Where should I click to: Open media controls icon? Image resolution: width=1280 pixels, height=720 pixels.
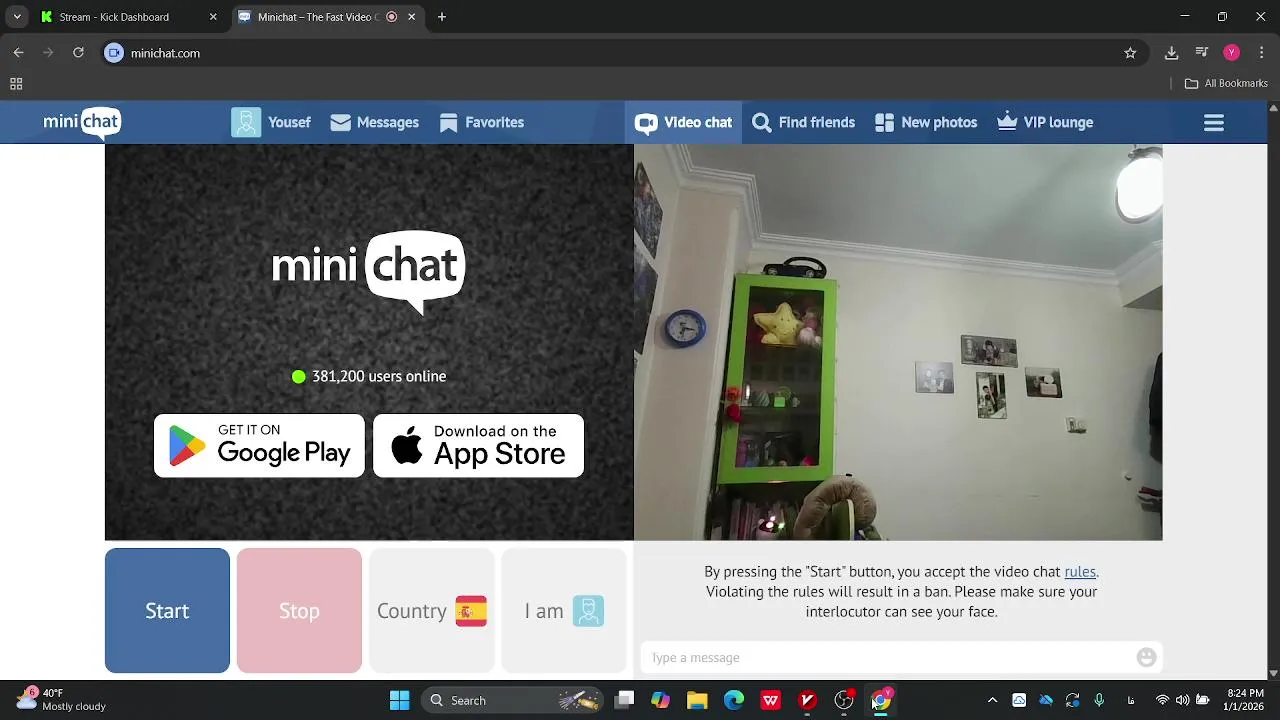pos(1202,53)
